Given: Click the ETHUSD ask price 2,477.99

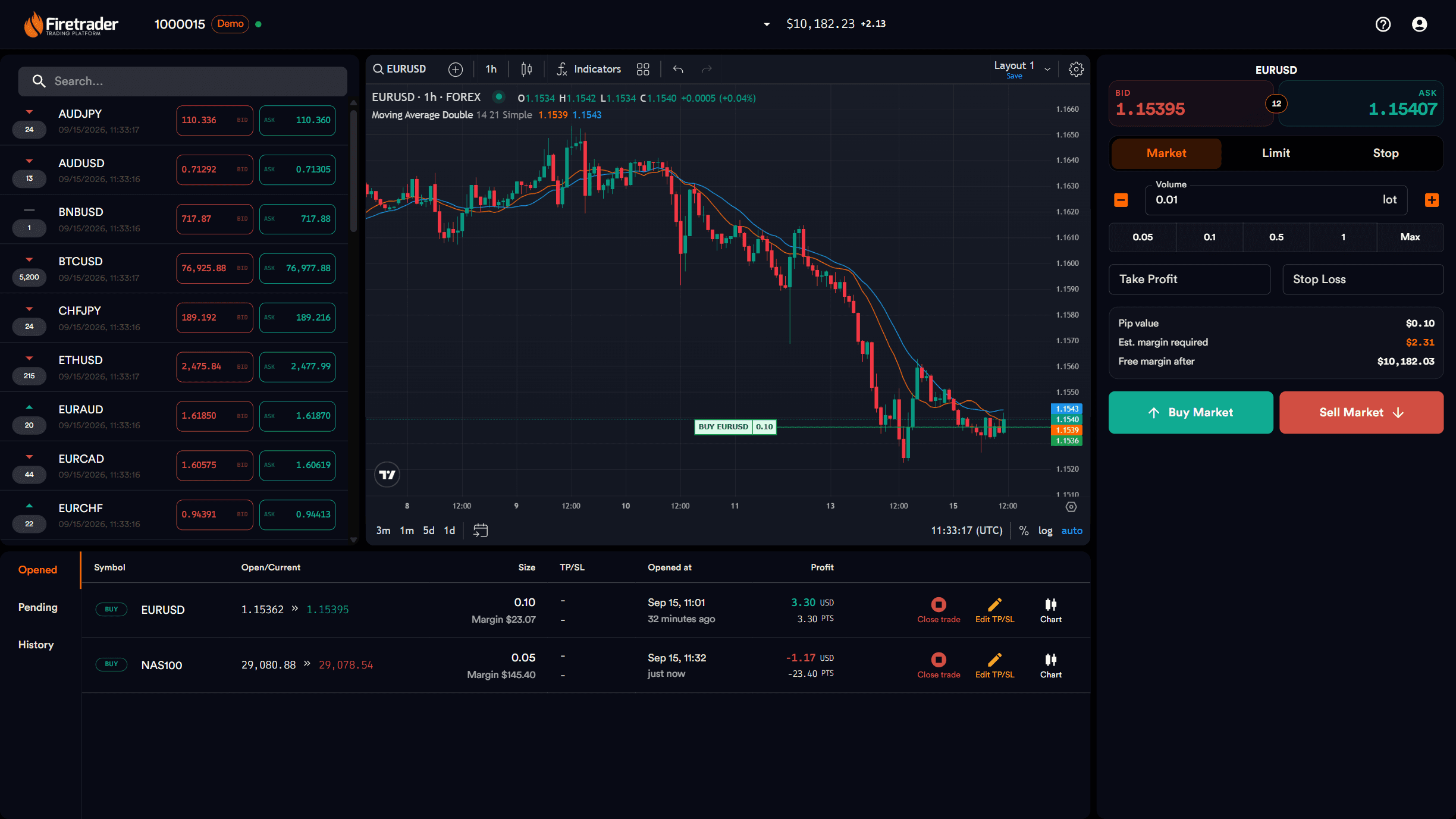Looking at the screenshot, I should pyautogui.click(x=297, y=366).
